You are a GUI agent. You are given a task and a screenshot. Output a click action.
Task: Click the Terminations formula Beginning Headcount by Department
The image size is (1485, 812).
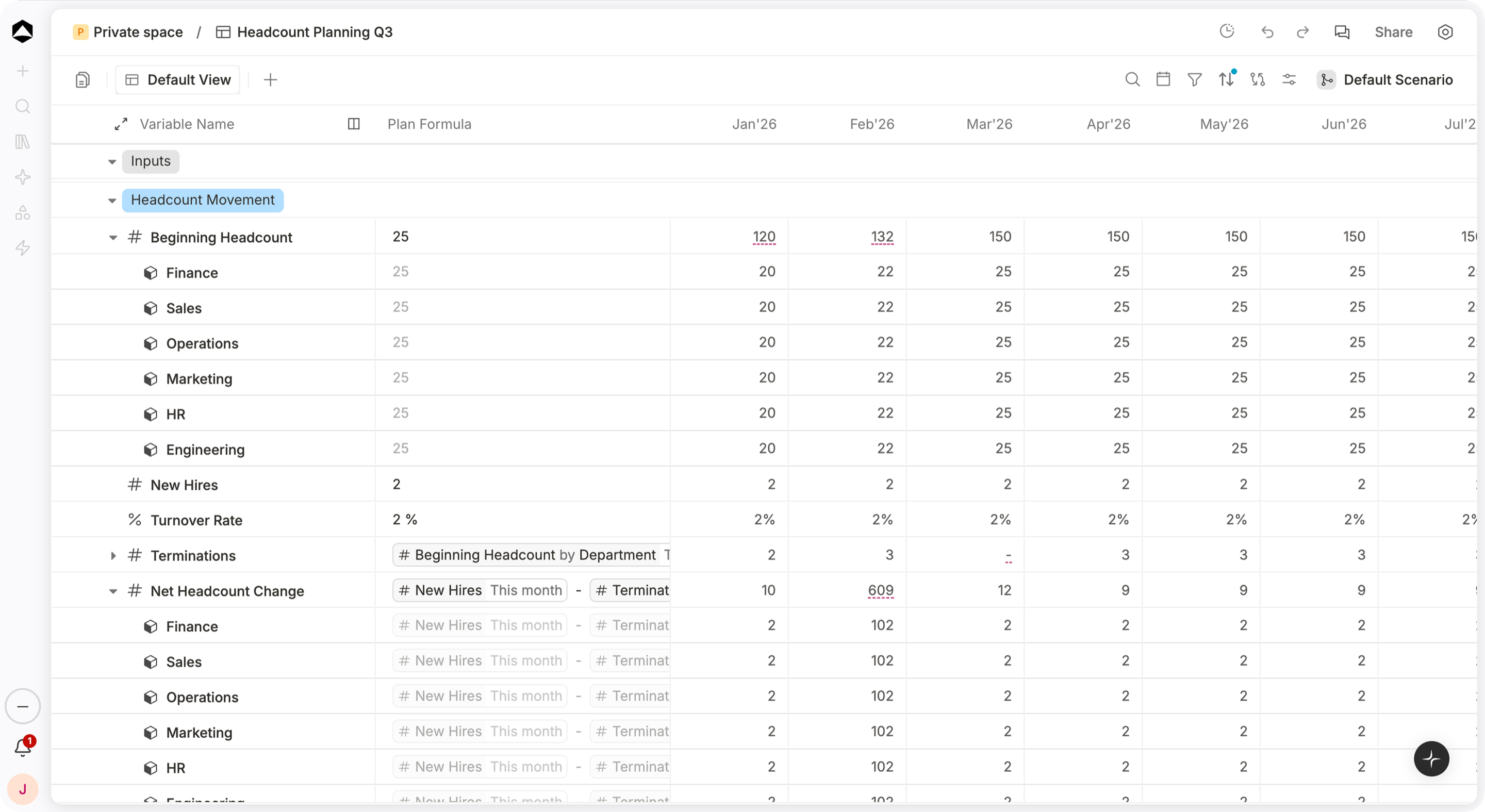click(531, 555)
